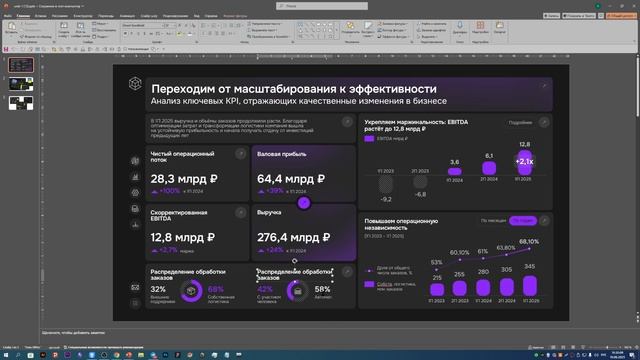Screen dimensions: 640x360
Task: Click the Designer add-in grid icon
Action: (x=480, y=25)
